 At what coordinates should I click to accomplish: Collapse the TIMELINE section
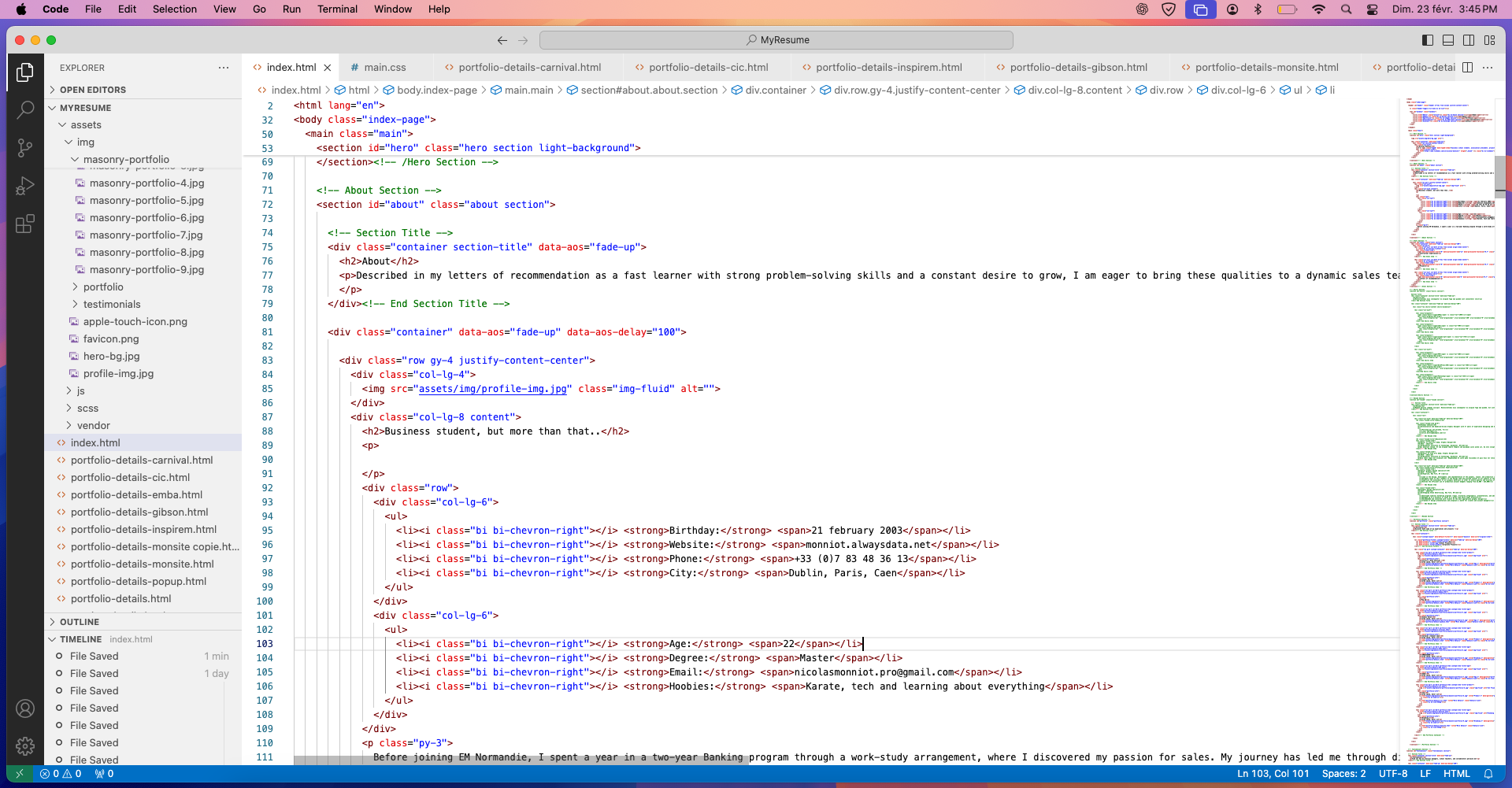pyautogui.click(x=80, y=639)
